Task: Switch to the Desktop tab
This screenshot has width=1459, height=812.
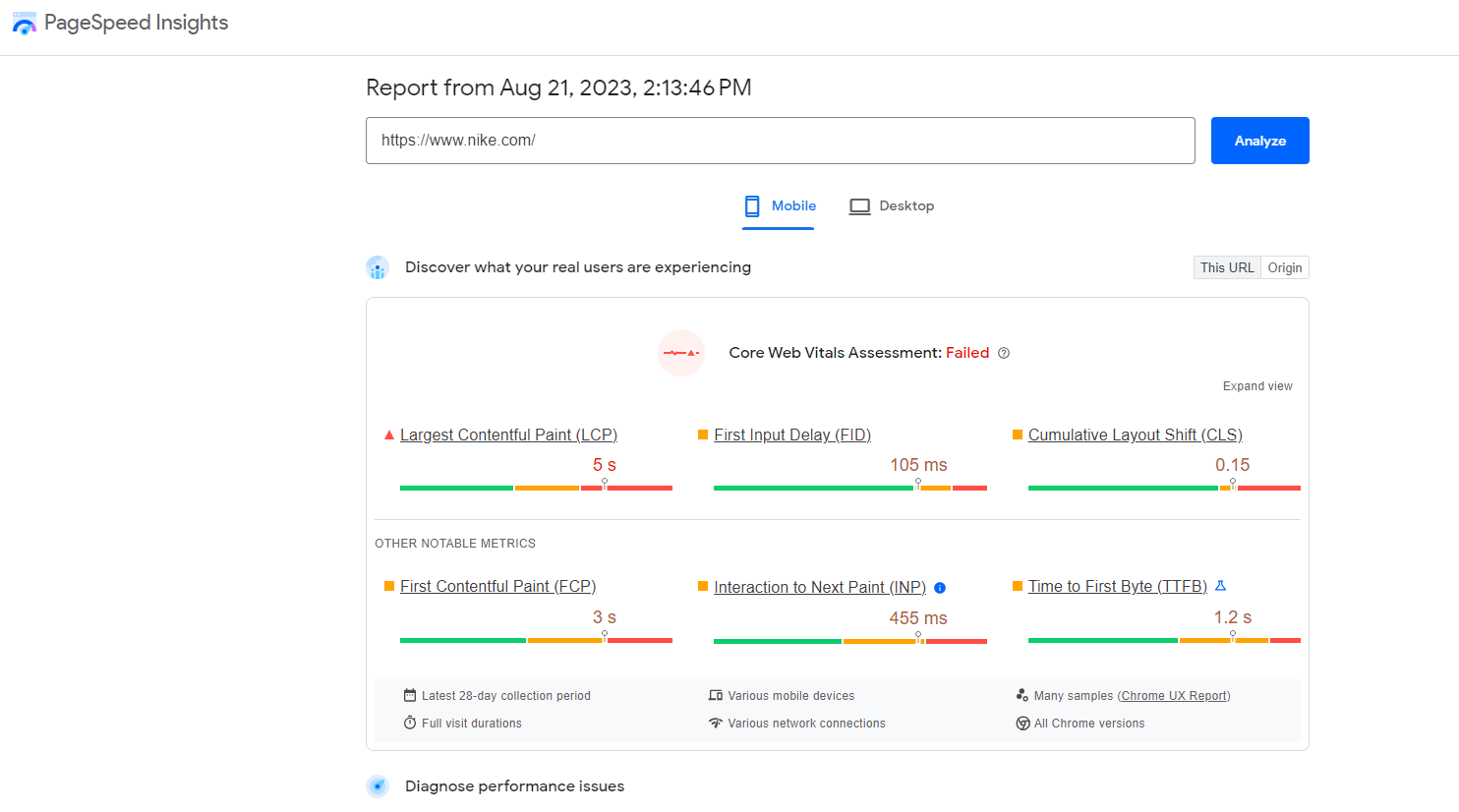Action: click(891, 205)
